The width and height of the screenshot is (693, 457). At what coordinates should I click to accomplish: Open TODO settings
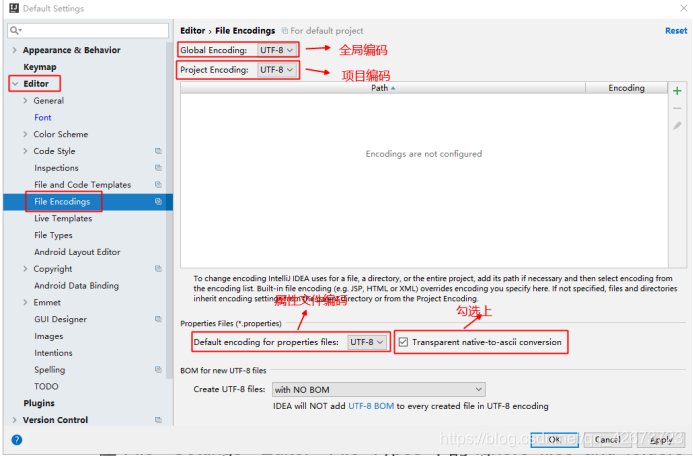point(46,386)
